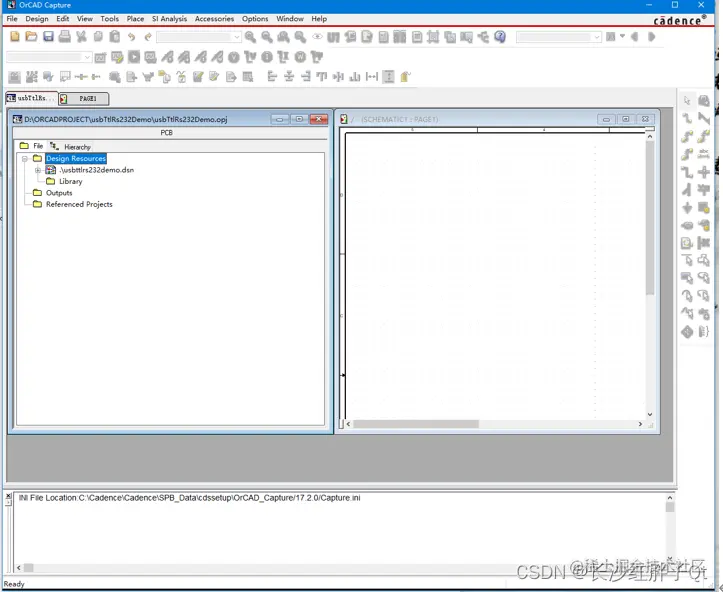Click the INI File Location log line

point(190,498)
